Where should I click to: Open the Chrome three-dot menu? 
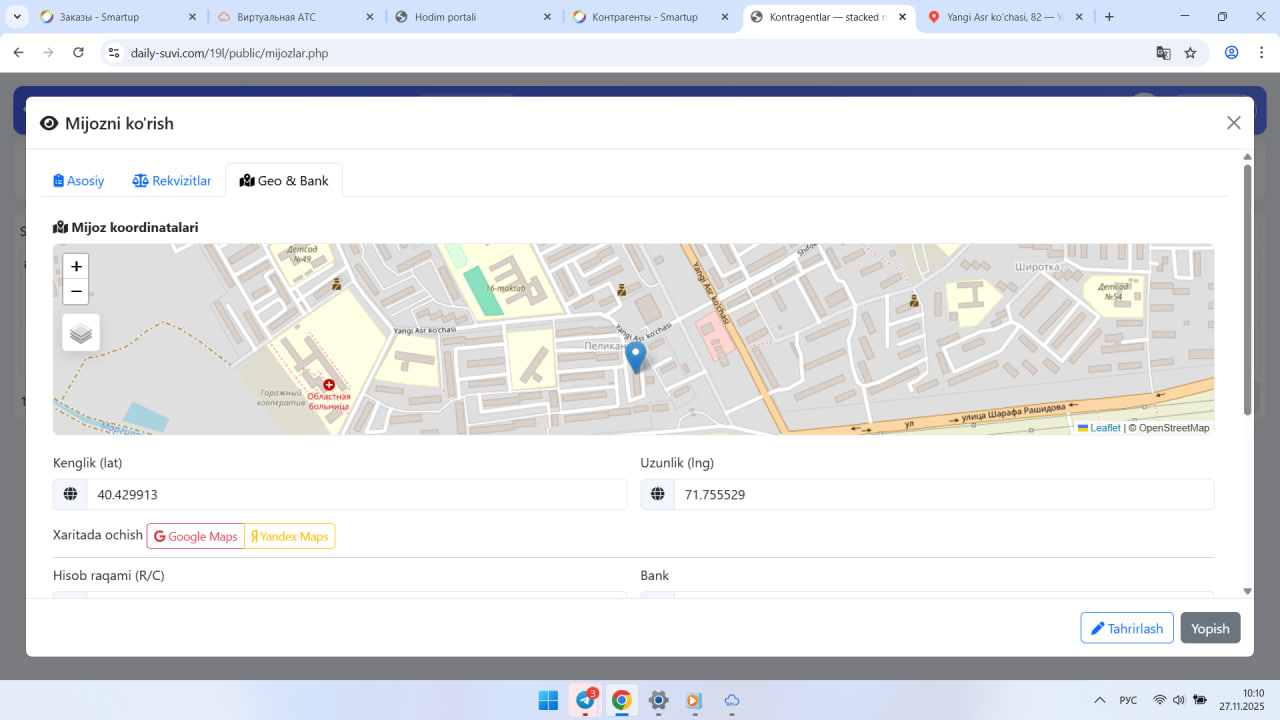pos(1260,53)
